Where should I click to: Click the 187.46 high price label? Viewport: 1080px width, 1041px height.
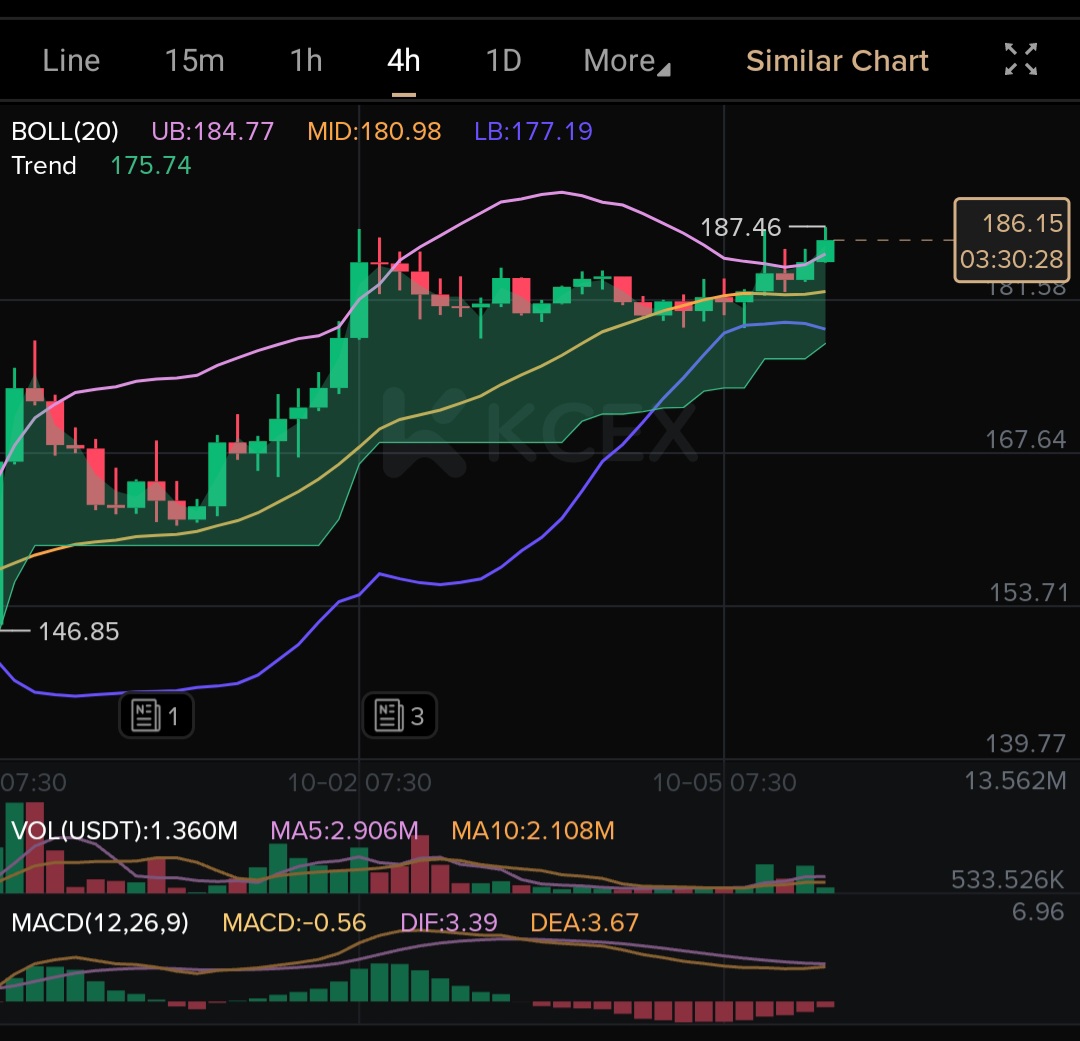[x=740, y=227]
